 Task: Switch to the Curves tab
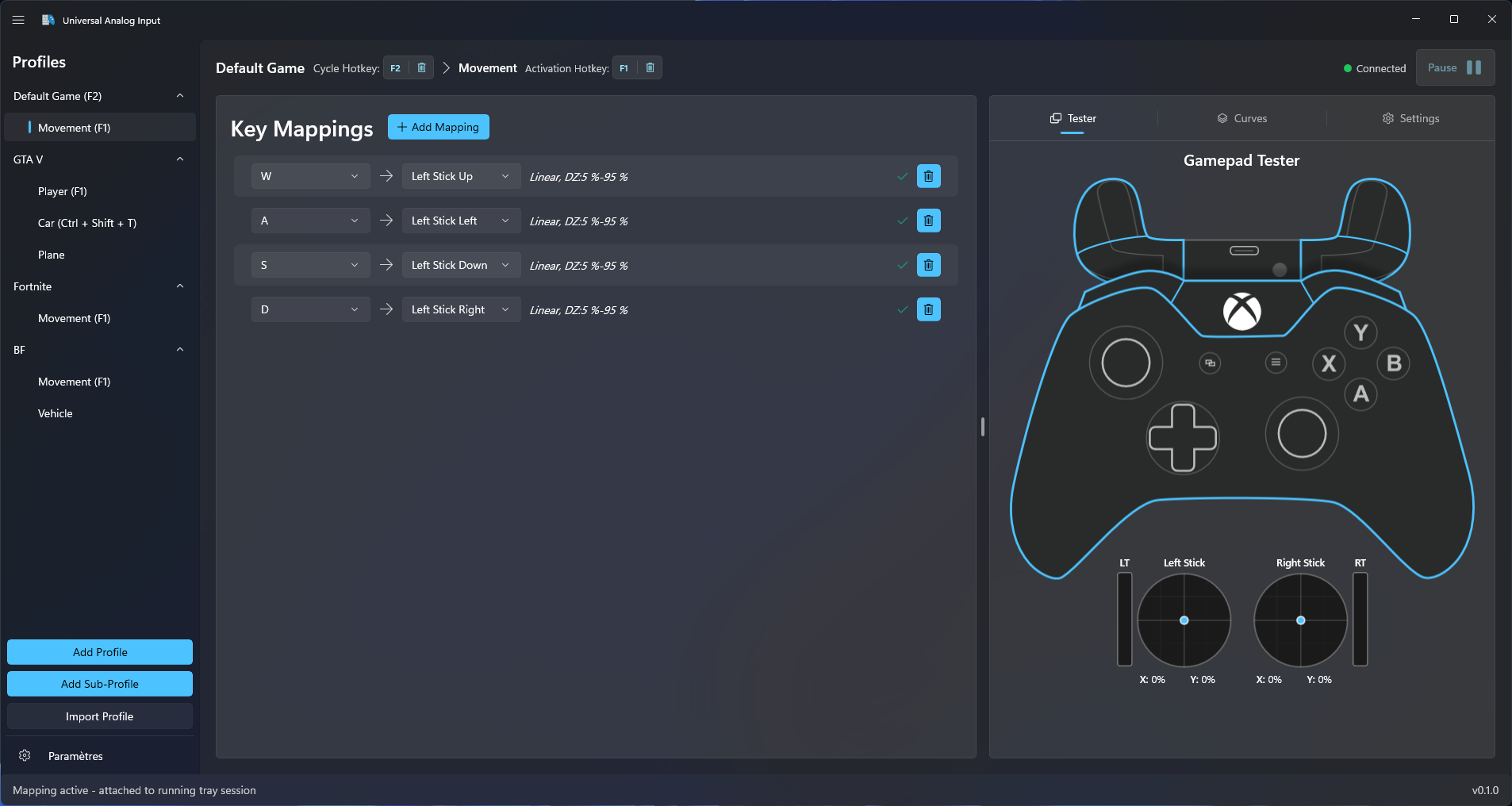[1241, 118]
